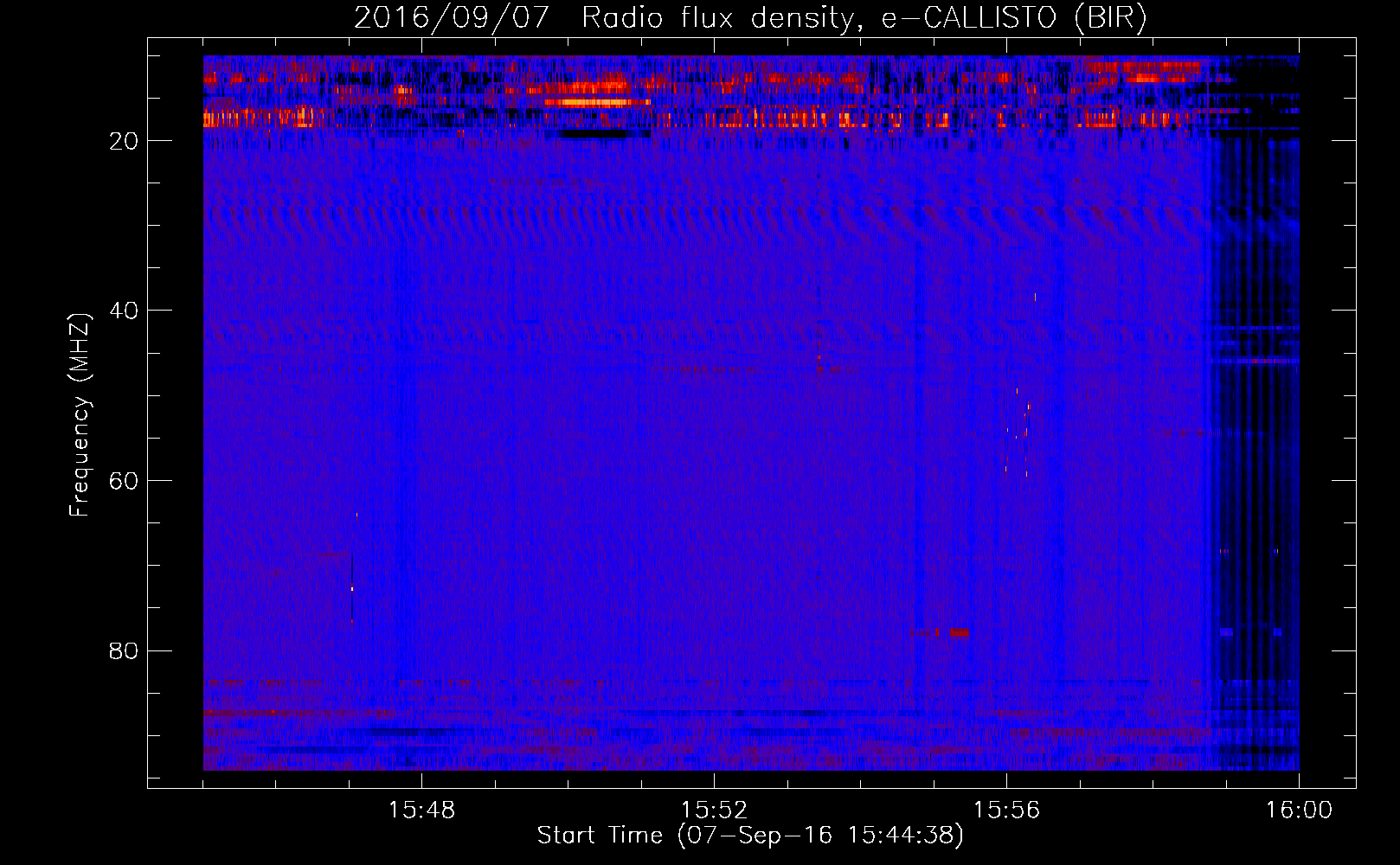Click the 20 frequency tick label

(124, 141)
